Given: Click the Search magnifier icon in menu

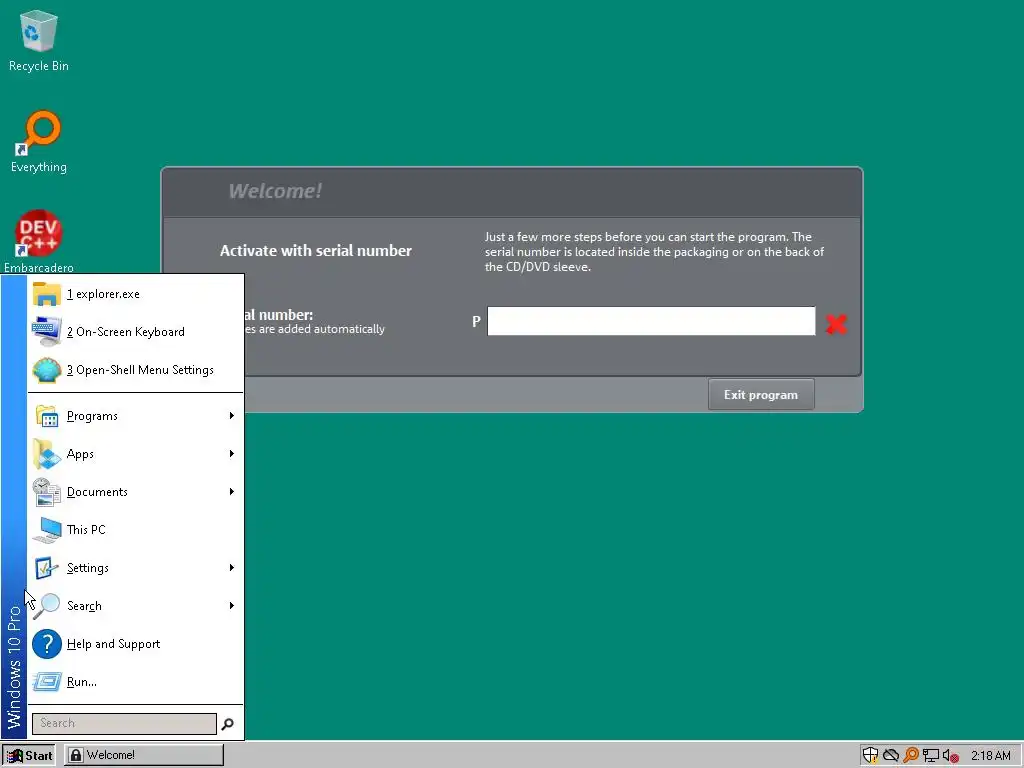Looking at the screenshot, I should click(46, 605).
